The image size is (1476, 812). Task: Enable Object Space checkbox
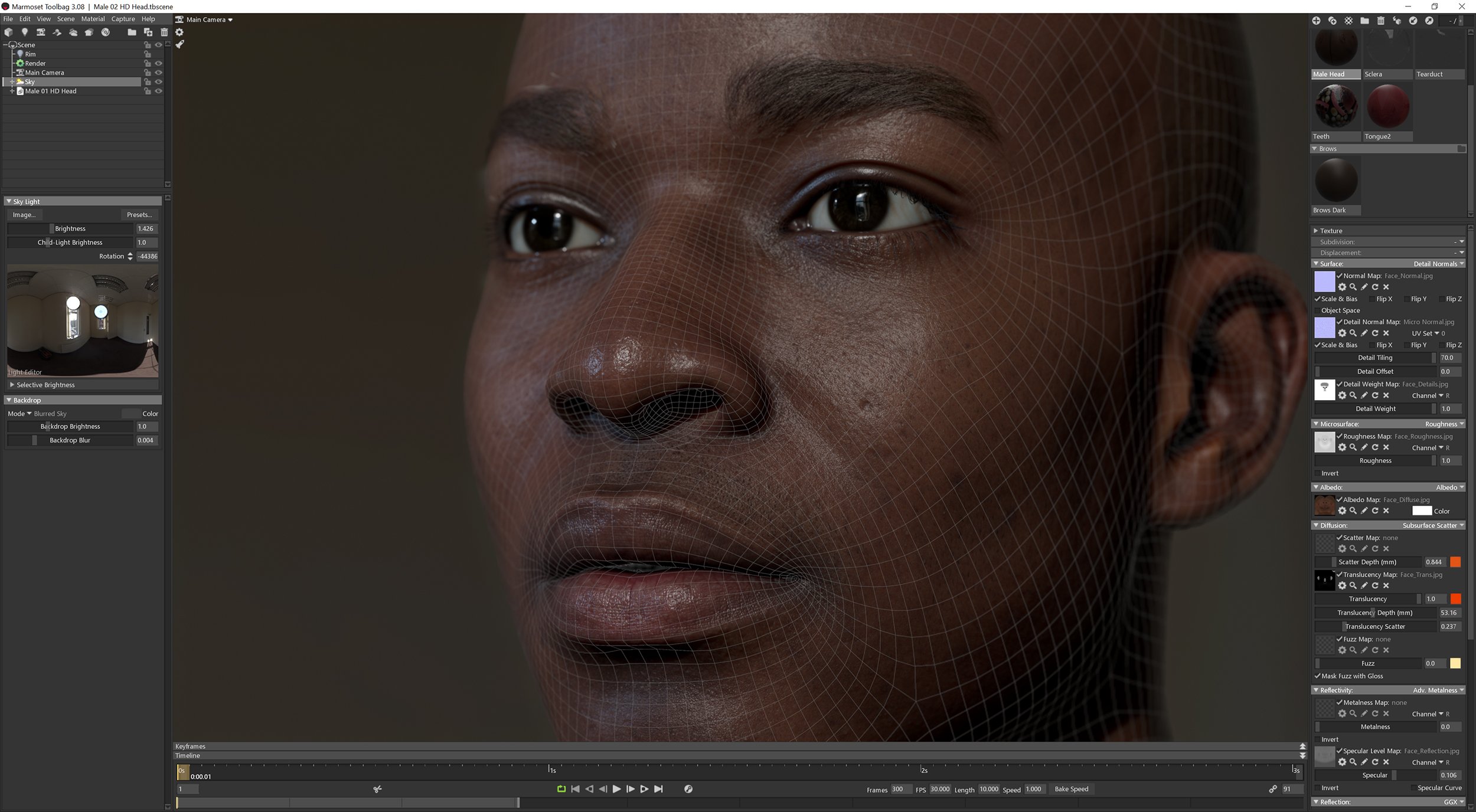pos(1317,311)
